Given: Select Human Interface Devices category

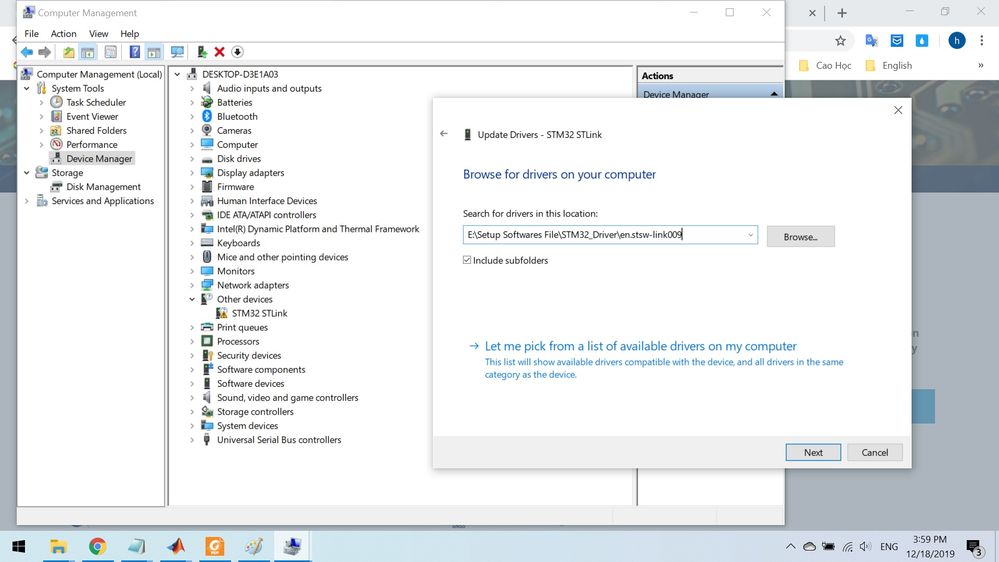Looking at the screenshot, I should 266,201.
